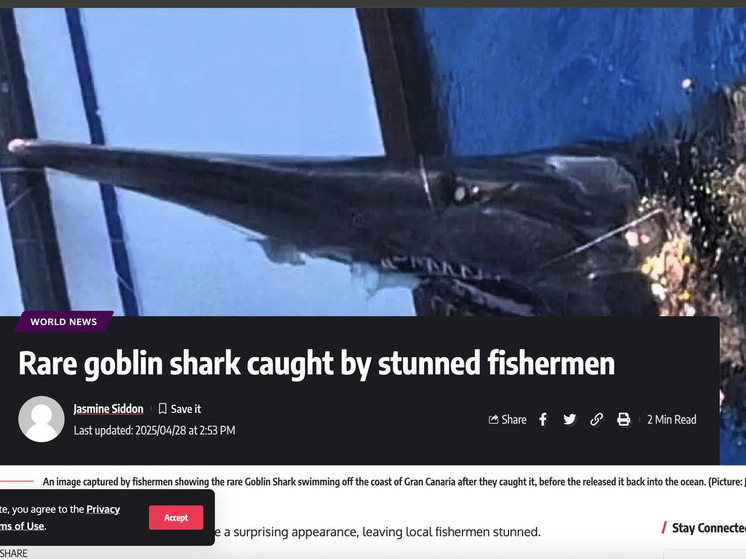This screenshot has height=559, width=746.
Task: Copy the article link via chain icon
Action: pyautogui.click(x=597, y=419)
